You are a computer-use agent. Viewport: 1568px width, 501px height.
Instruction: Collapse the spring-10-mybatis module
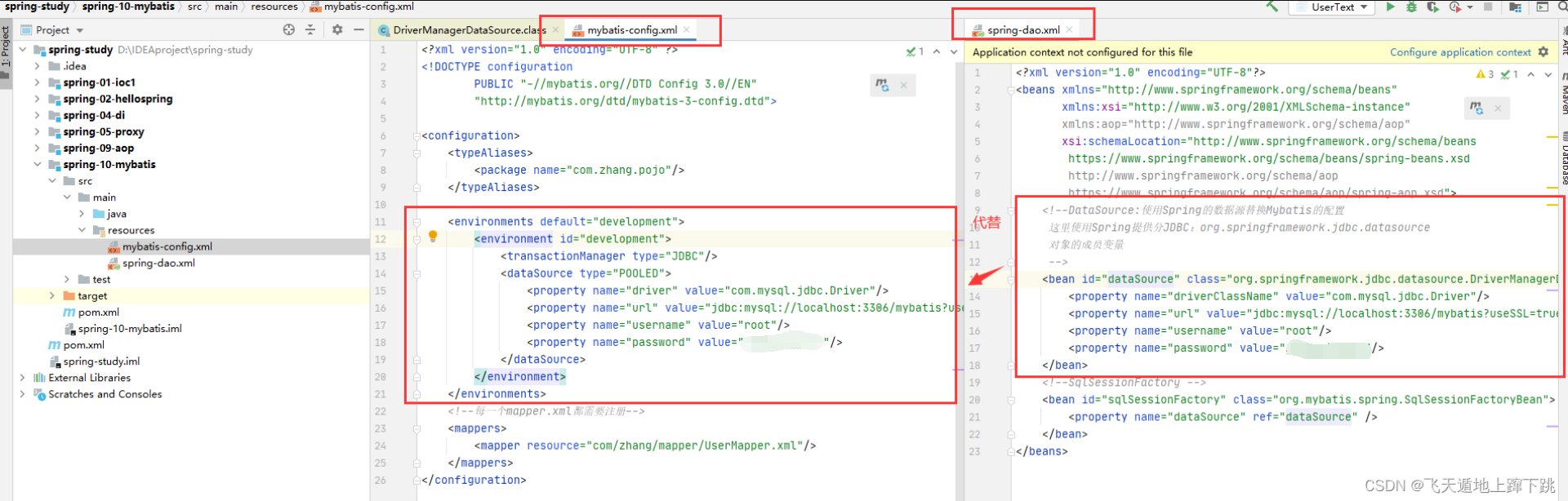(38, 164)
